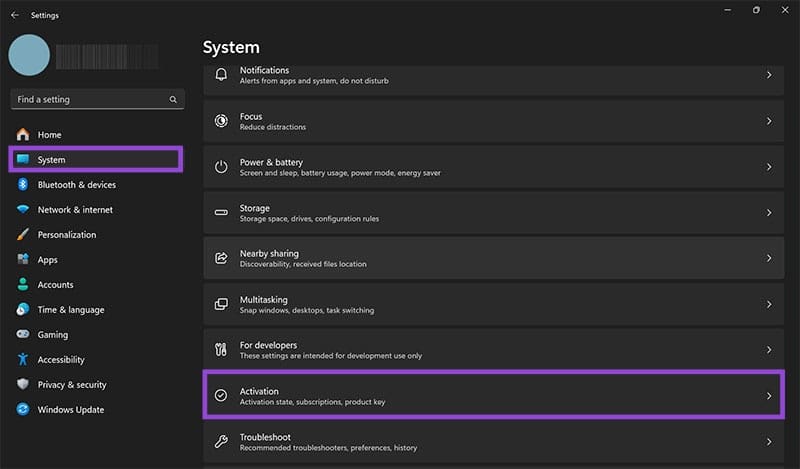The width and height of the screenshot is (800, 469).
Task: Click the Multitasking windows icon
Action: [x=221, y=304]
